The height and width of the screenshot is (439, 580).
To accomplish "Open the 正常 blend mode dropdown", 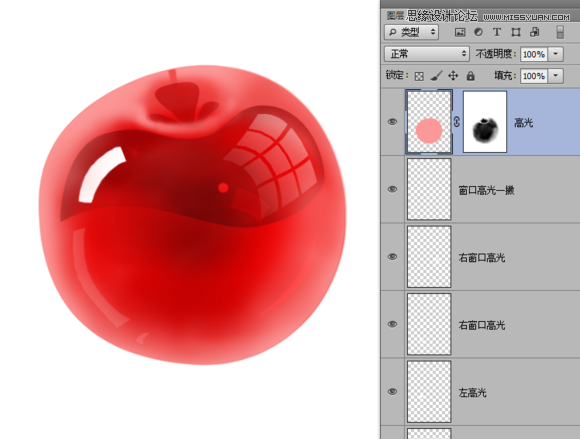I will [x=427, y=54].
